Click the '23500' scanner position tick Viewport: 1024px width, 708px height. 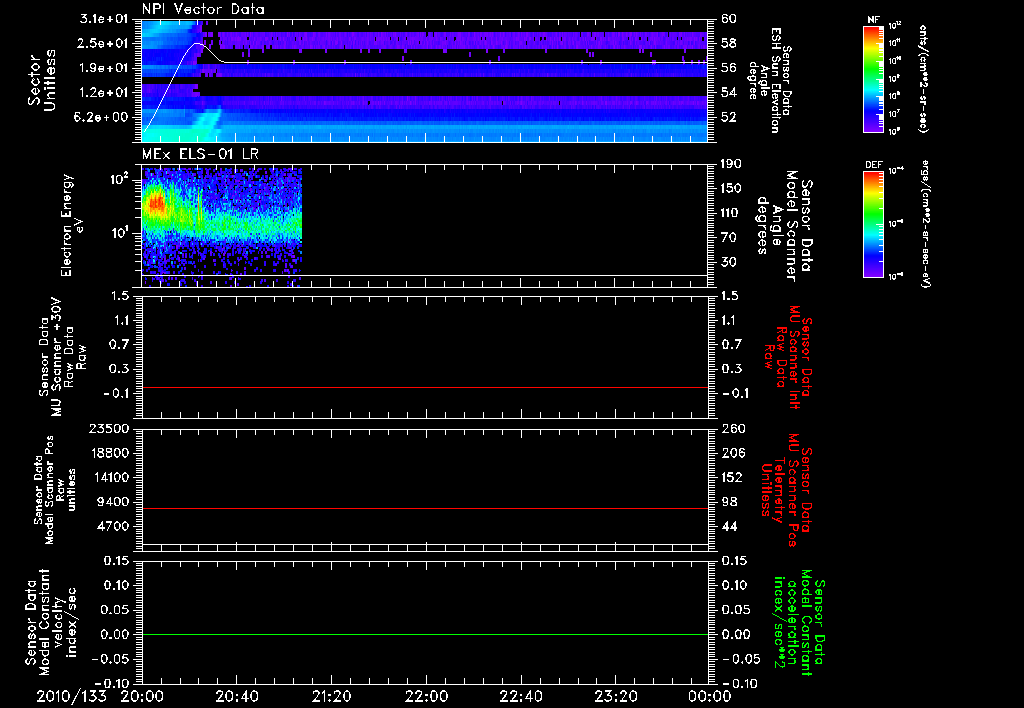coord(109,428)
